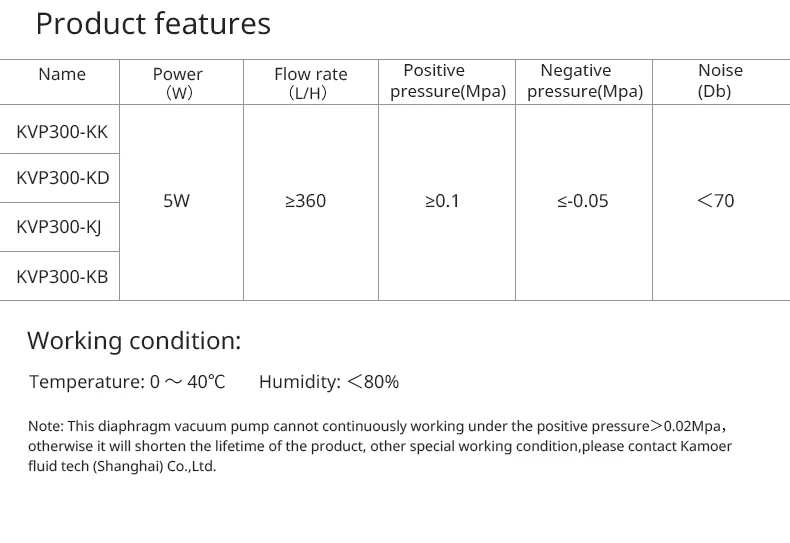Click the KVP300-KB model cell
790x543 pixels.
pos(62,276)
